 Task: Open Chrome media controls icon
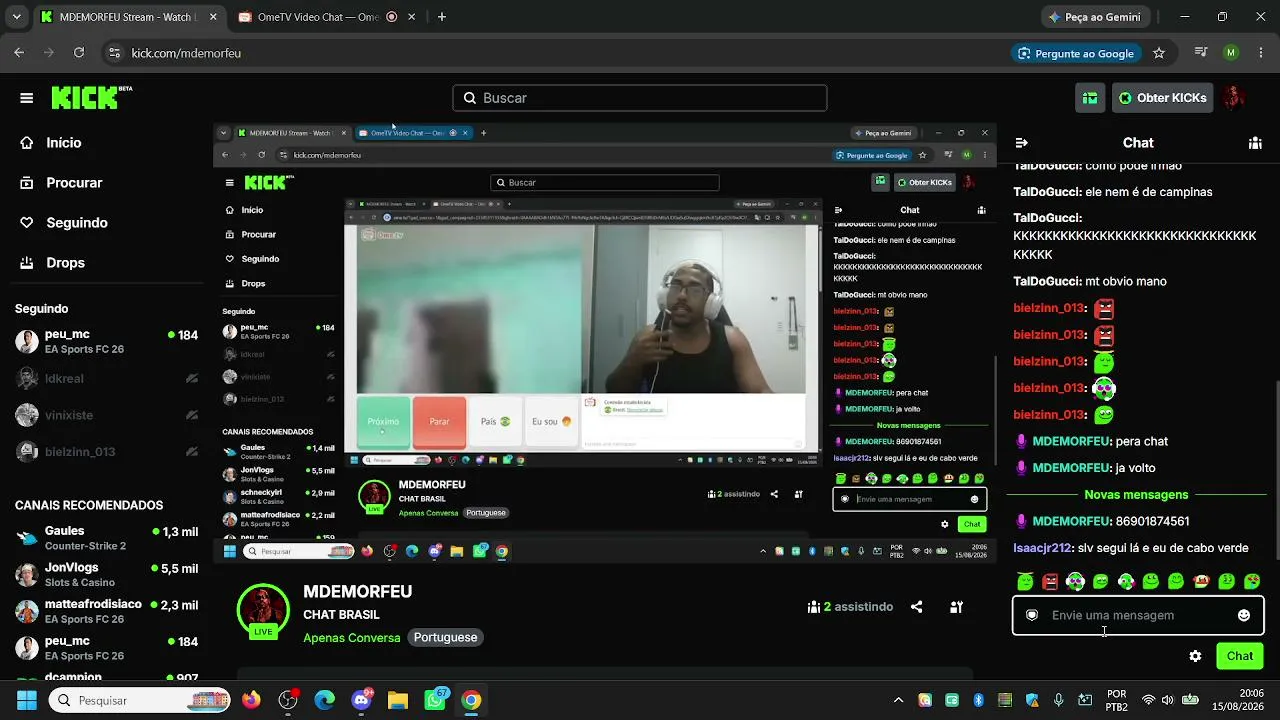tap(1202, 53)
